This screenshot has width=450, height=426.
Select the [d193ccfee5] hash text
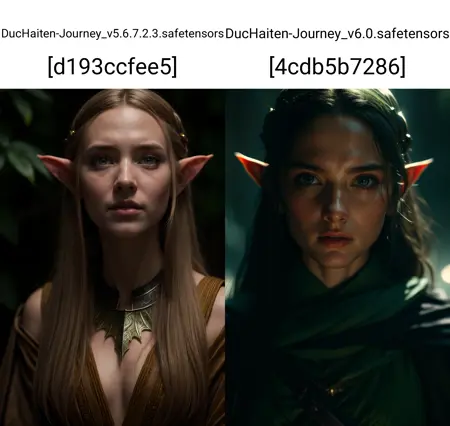113,66
